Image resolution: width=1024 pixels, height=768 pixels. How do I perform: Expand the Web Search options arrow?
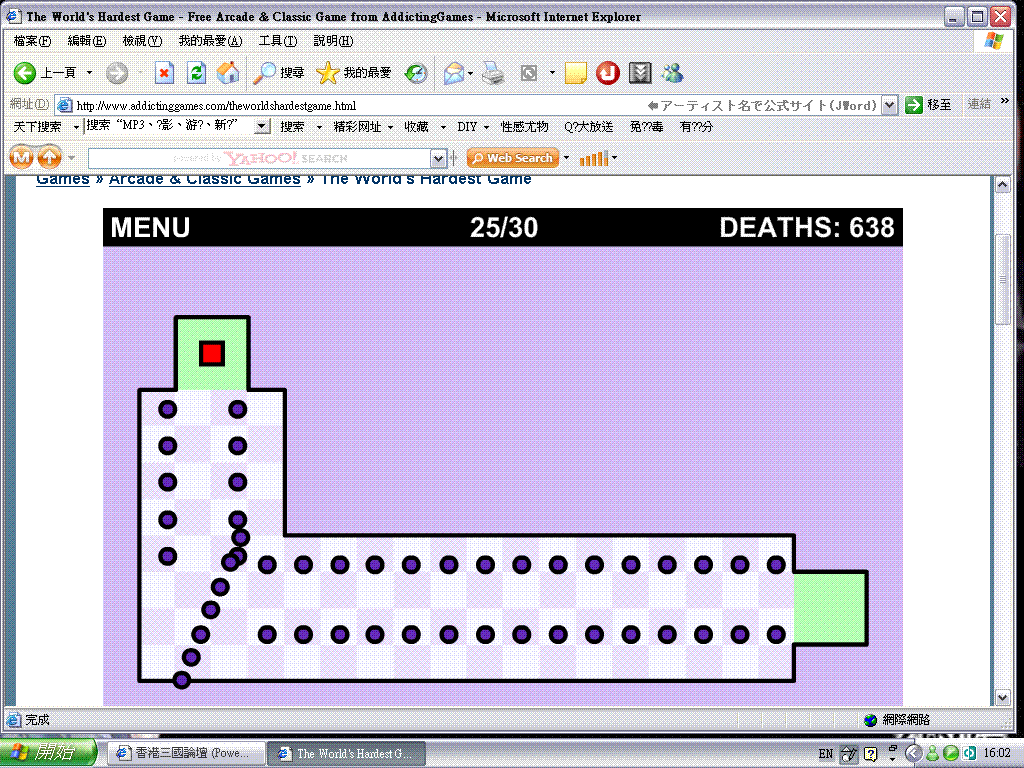pyautogui.click(x=566, y=157)
